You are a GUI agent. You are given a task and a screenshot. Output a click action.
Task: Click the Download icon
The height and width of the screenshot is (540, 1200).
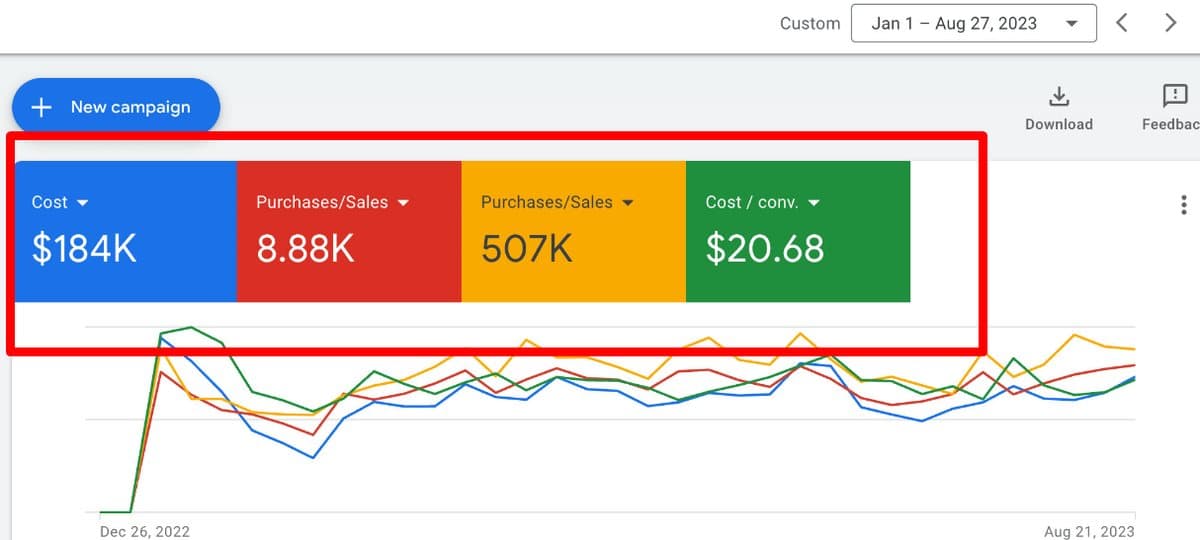(x=1059, y=97)
